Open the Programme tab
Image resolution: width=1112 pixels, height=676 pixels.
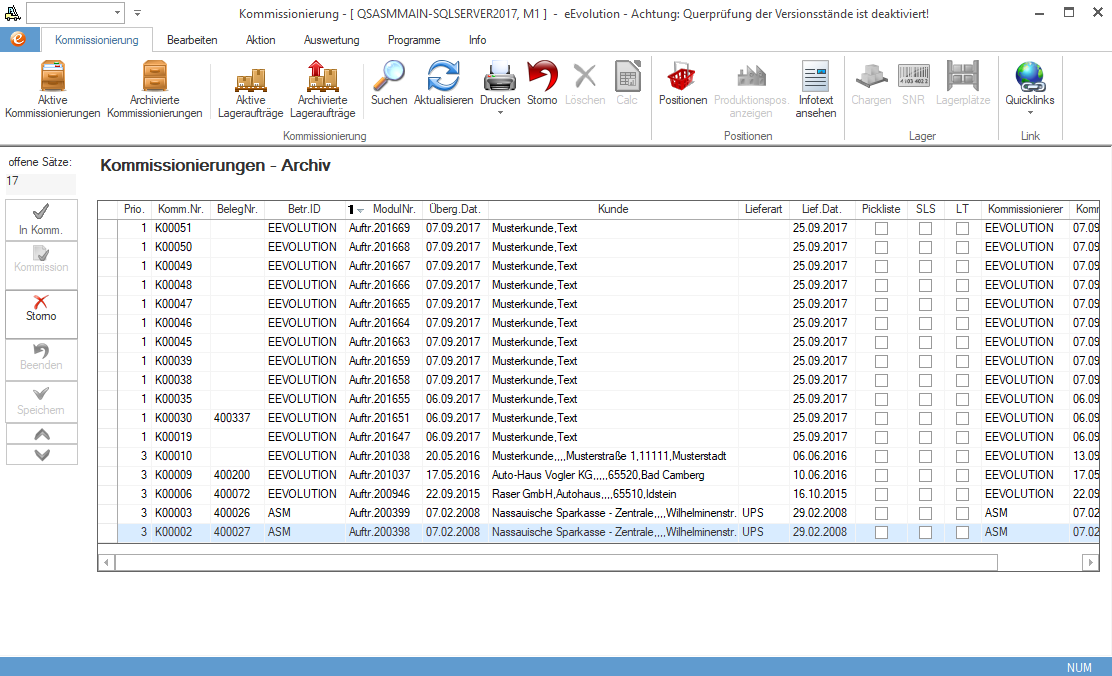tap(414, 40)
